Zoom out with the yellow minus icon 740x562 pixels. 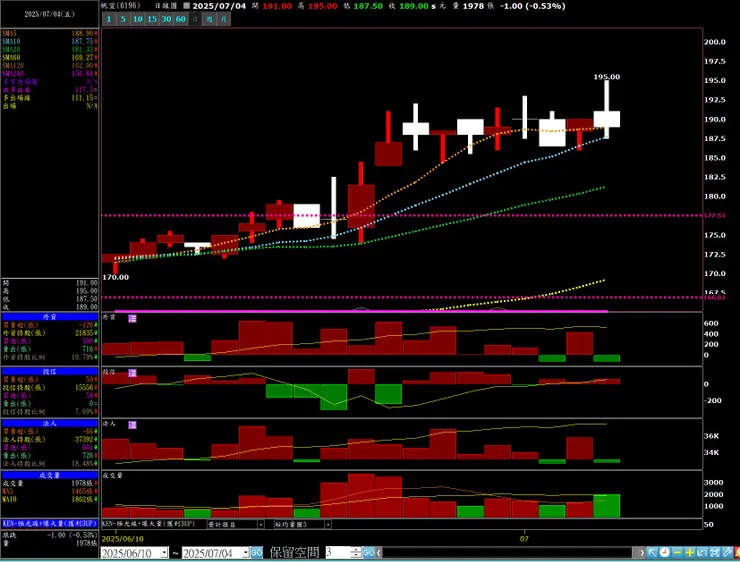tap(677, 552)
